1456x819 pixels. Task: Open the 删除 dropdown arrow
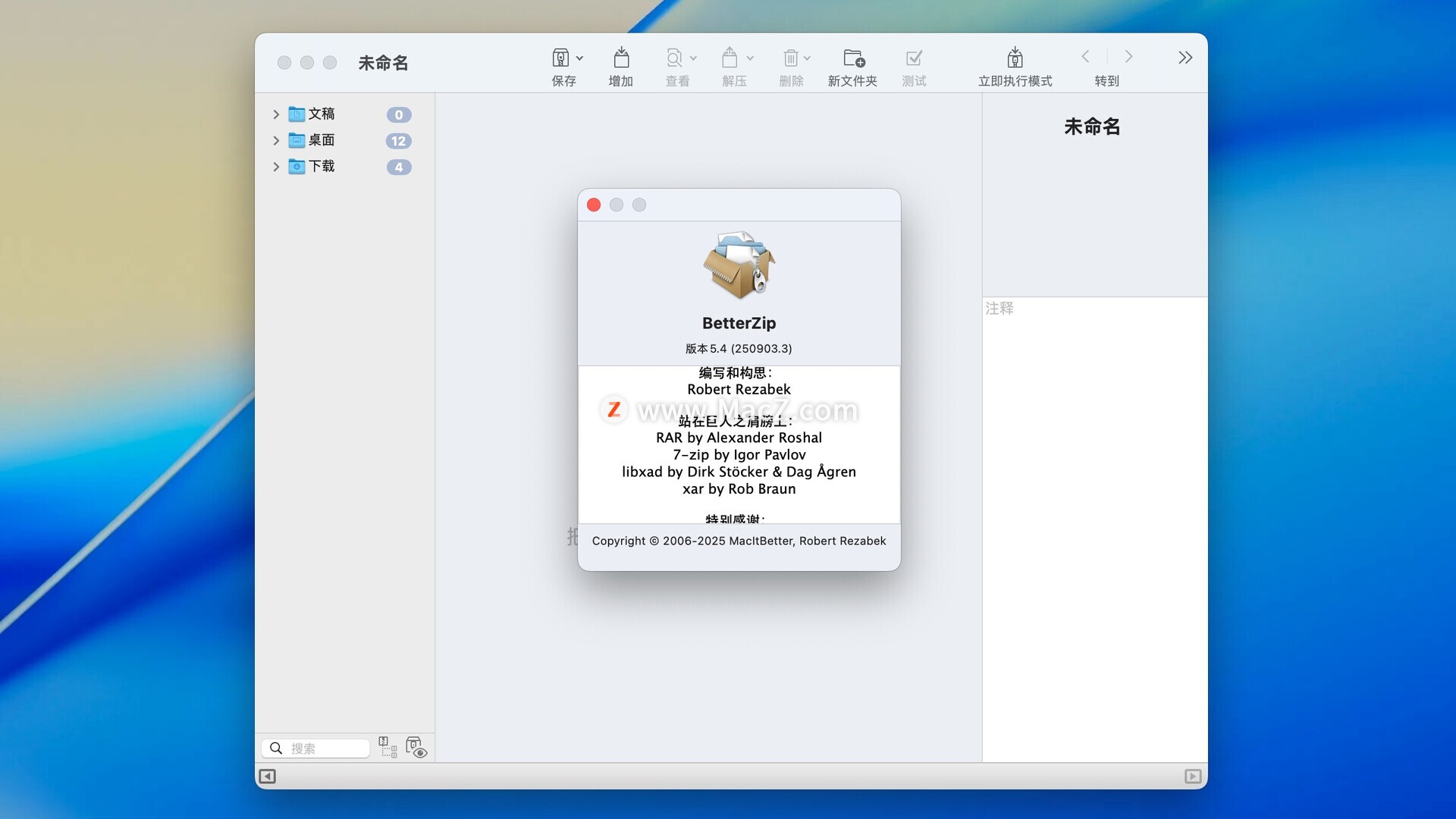[x=807, y=58]
